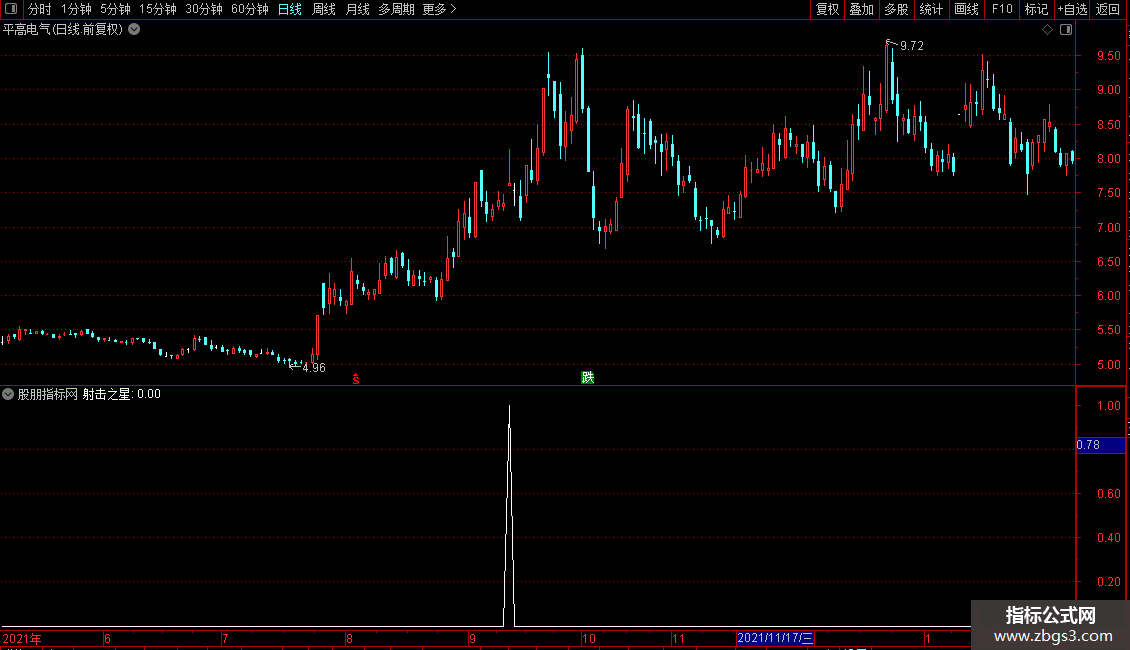Click the diamond icon above chart
This screenshot has height=650, width=1130.
[x=1047, y=30]
